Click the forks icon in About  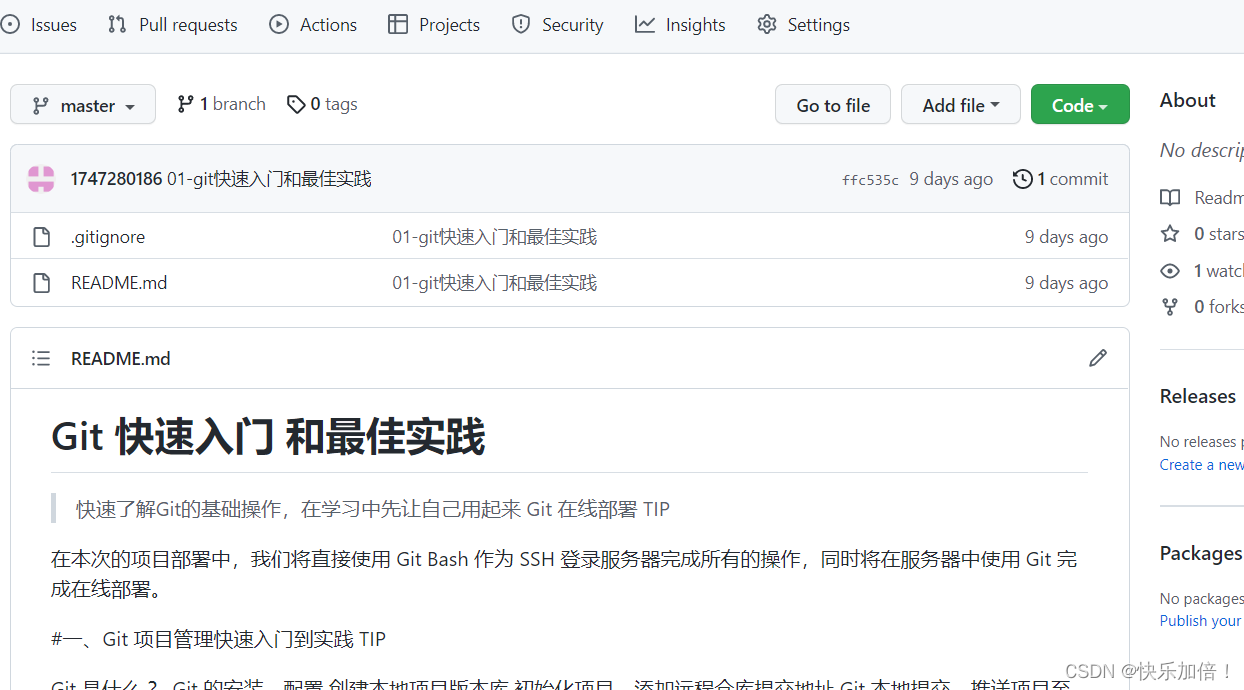tap(1170, 307)
